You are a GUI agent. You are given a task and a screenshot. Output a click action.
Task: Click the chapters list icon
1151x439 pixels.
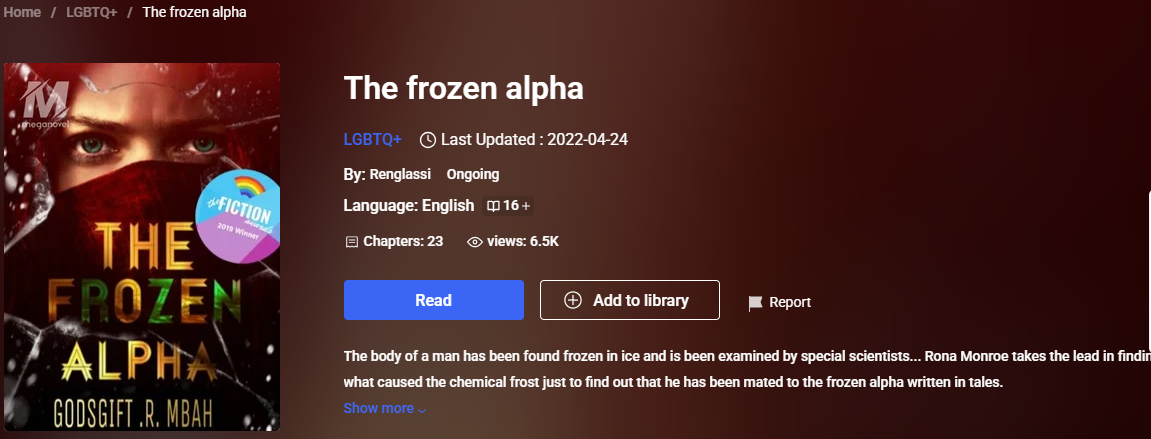tap(351, 242)
